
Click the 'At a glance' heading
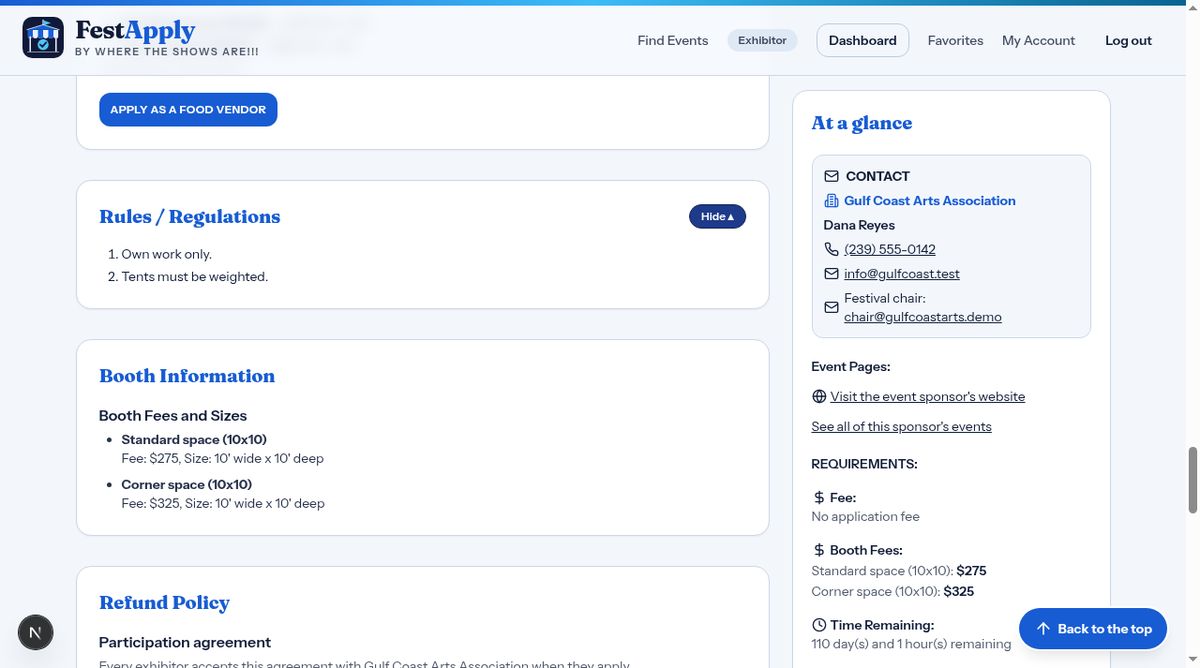[862, 123]
